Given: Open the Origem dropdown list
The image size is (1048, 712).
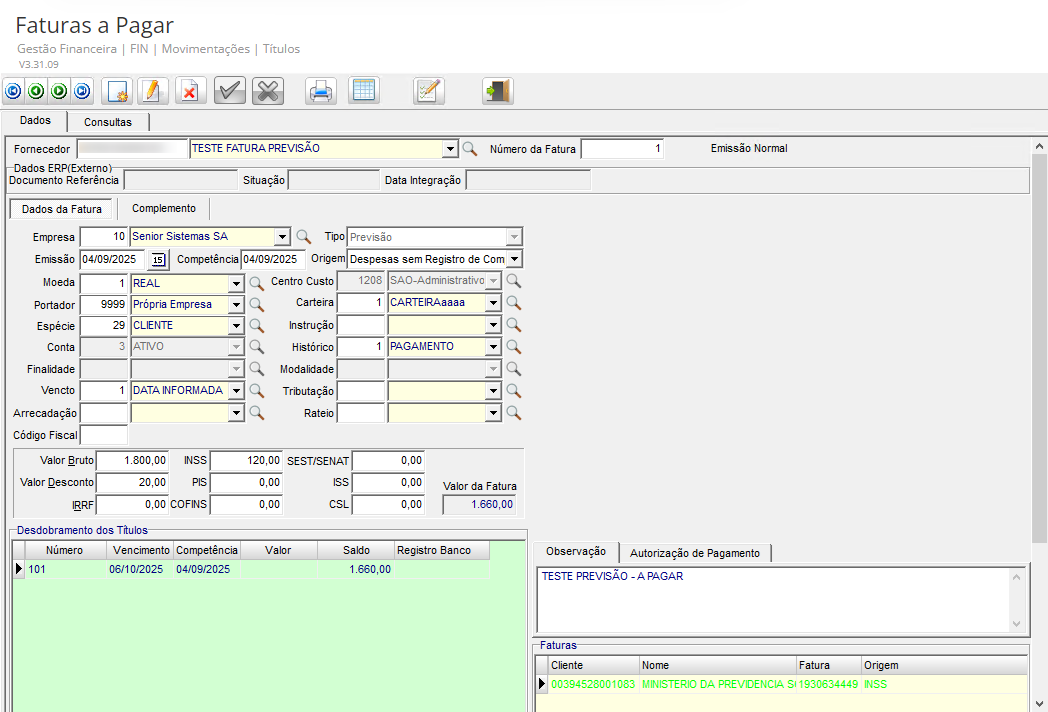Looking at the screenshot, I should (x=514, y=259).
